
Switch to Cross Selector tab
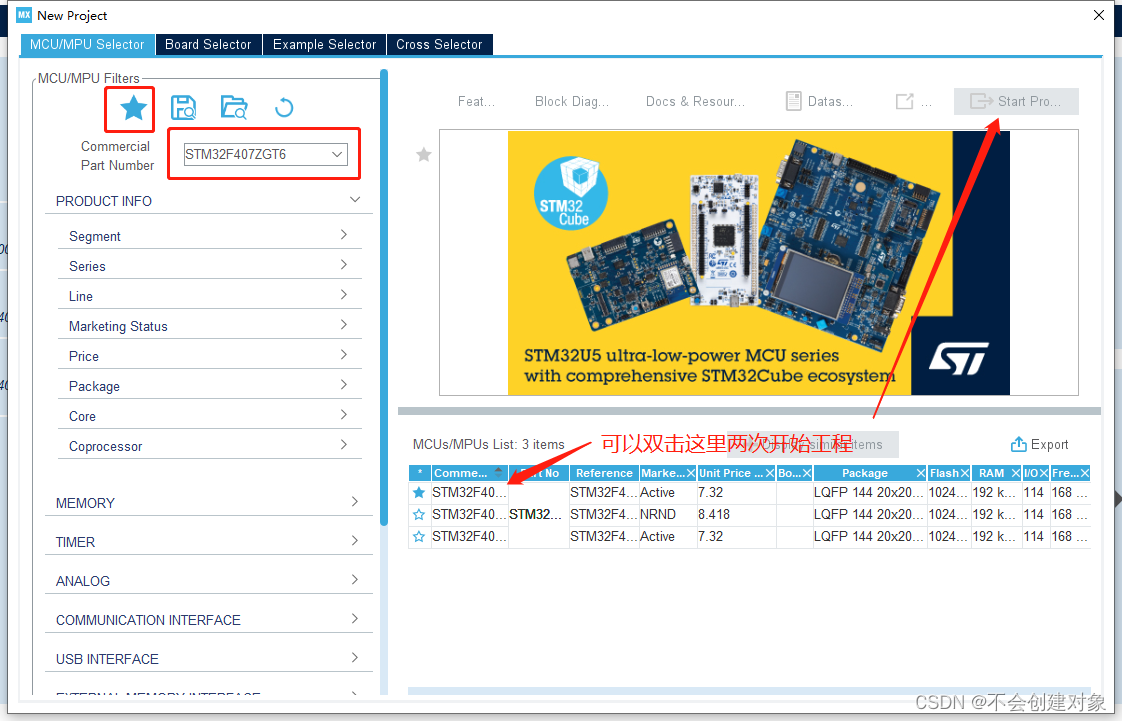click(439, 44)
